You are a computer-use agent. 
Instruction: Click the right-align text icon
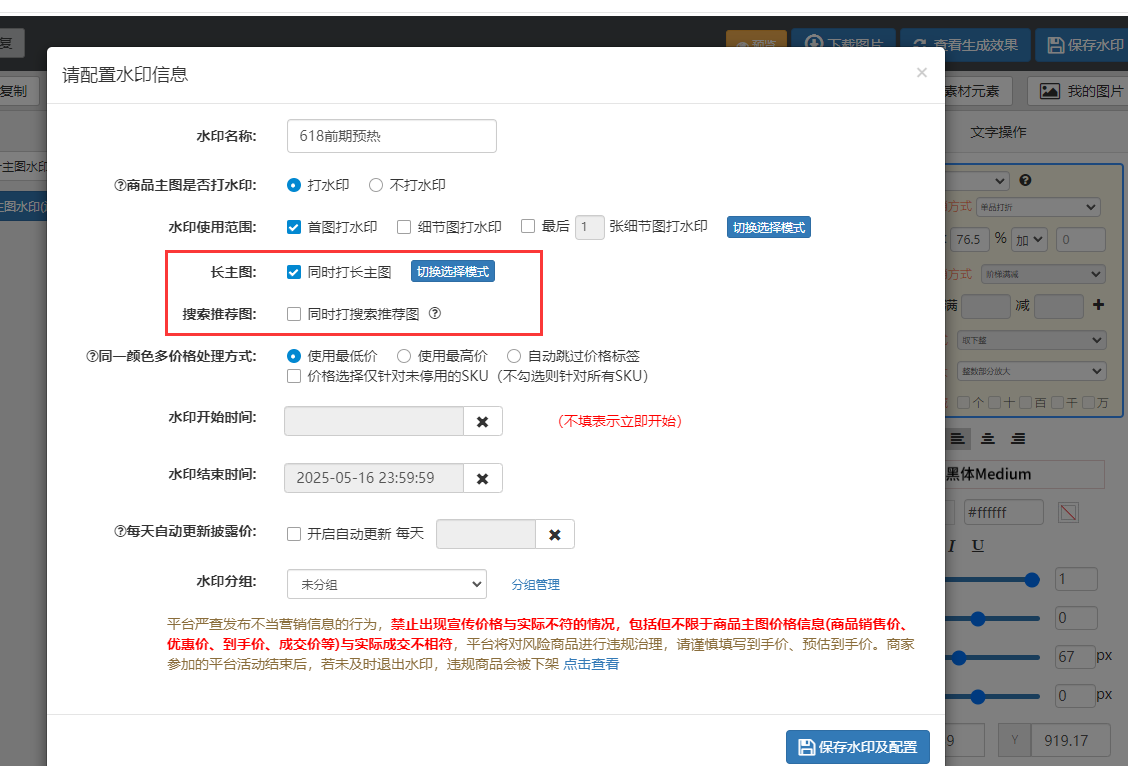(x=1018, y=439)
